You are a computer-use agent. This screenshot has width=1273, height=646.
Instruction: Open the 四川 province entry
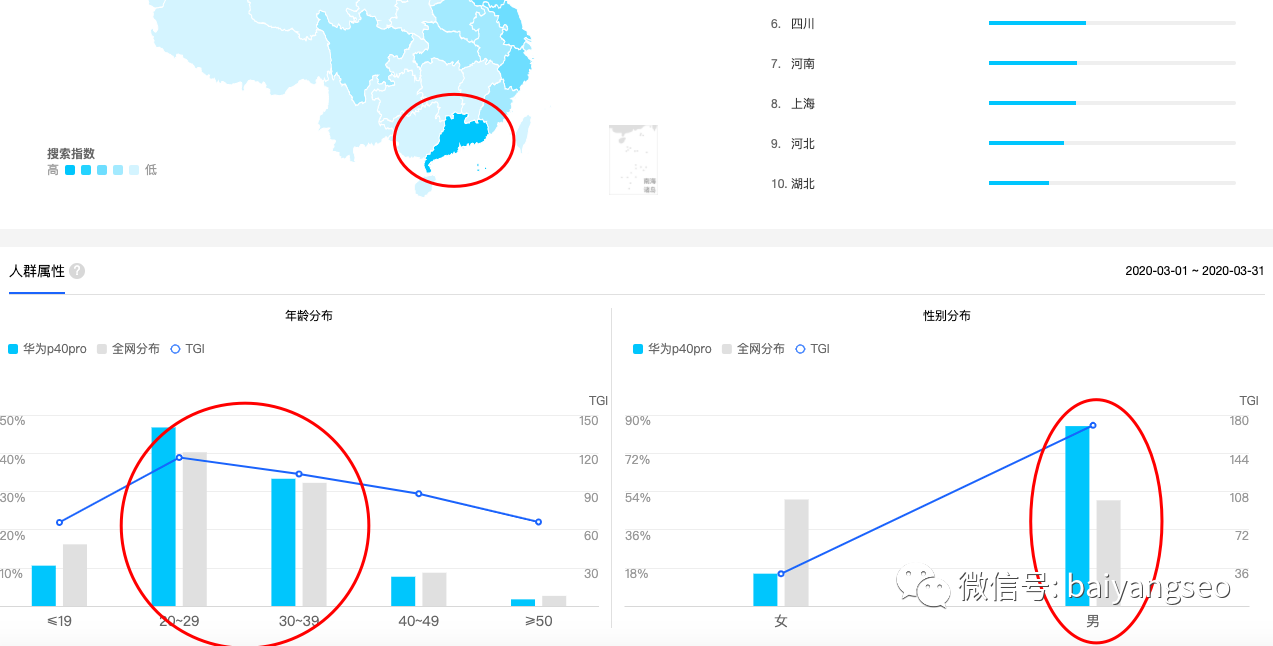(802, 23)
